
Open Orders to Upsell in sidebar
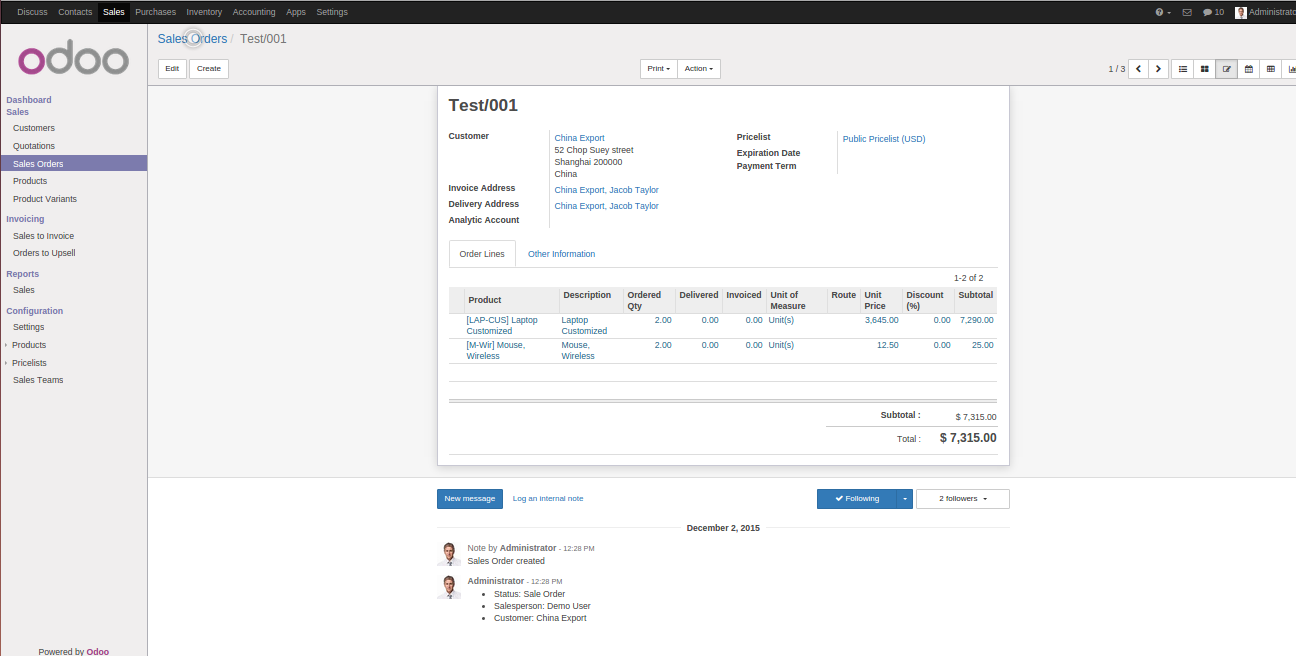pos(44,253)
